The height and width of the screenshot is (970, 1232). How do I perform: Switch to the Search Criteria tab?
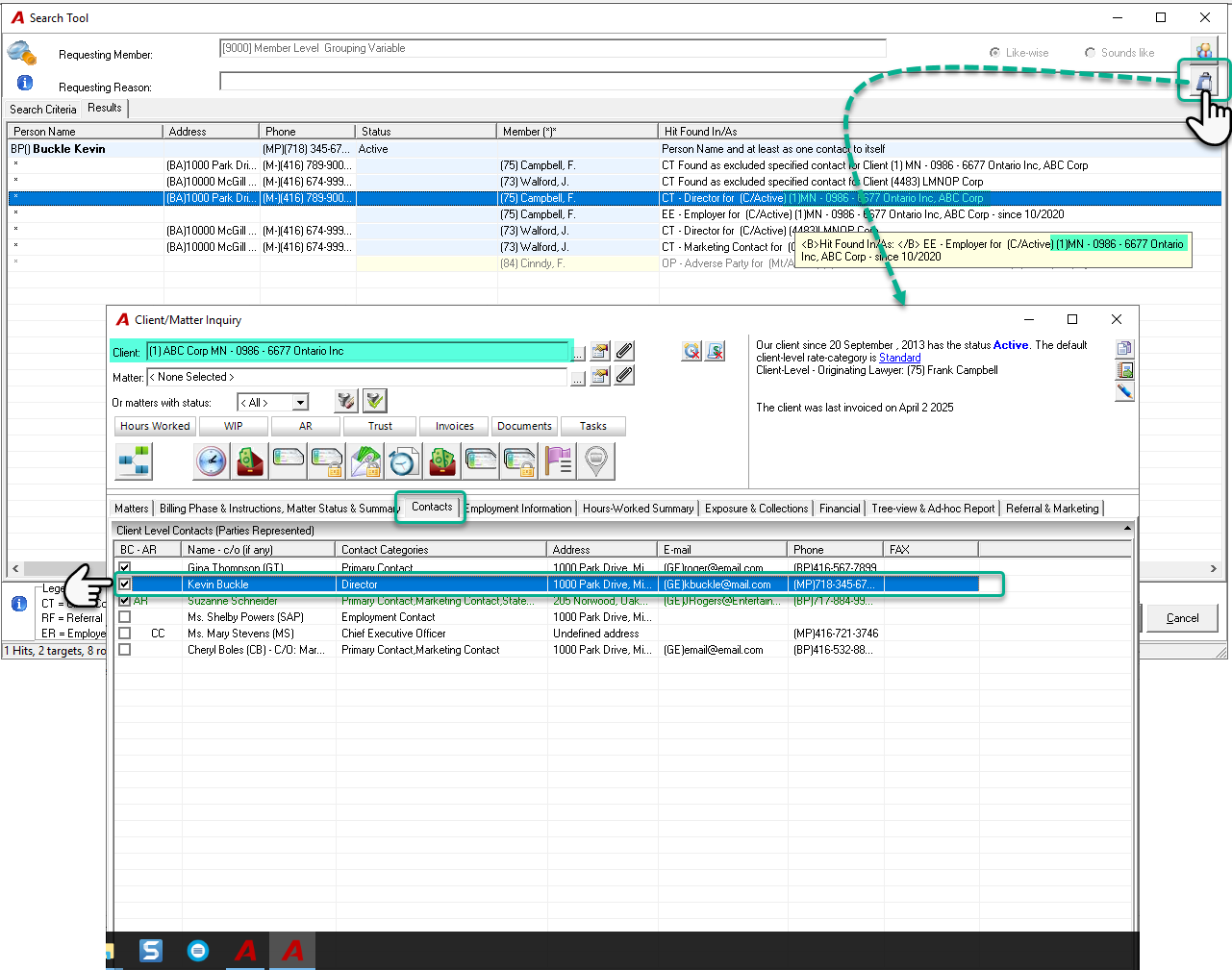[x=42, y=110]
